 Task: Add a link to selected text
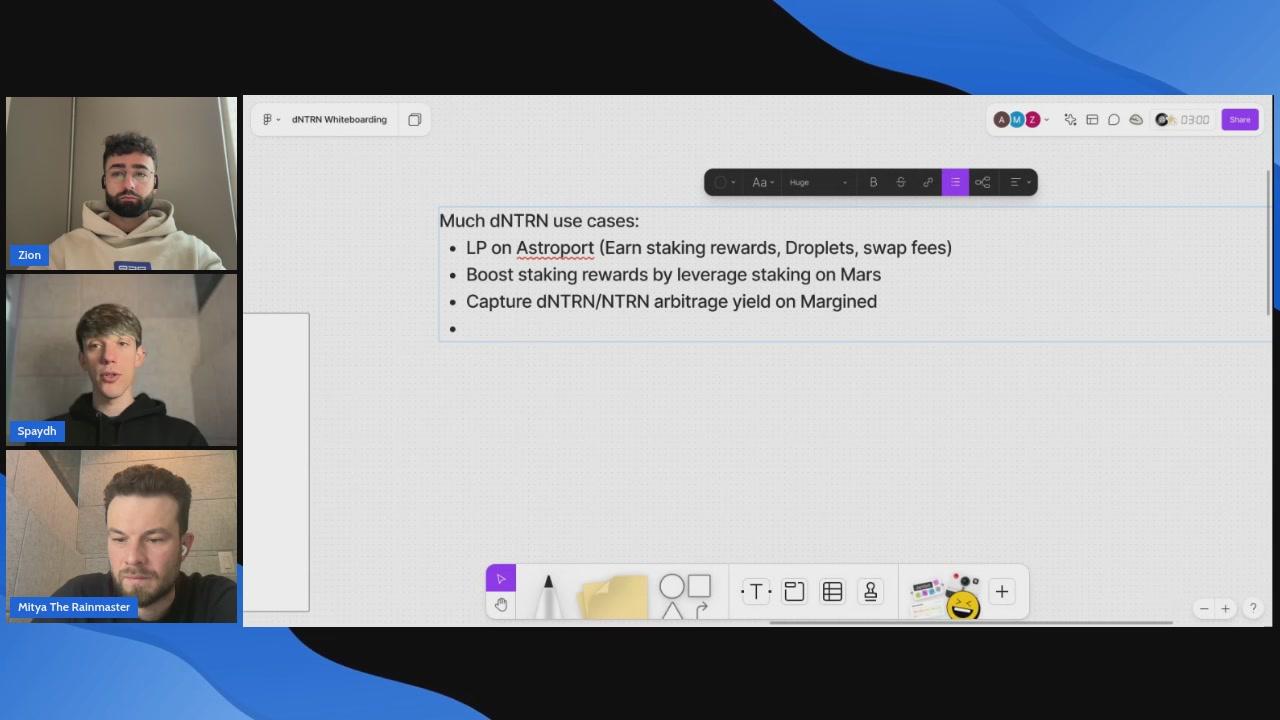pyautogui.click(x=928, y=182)
